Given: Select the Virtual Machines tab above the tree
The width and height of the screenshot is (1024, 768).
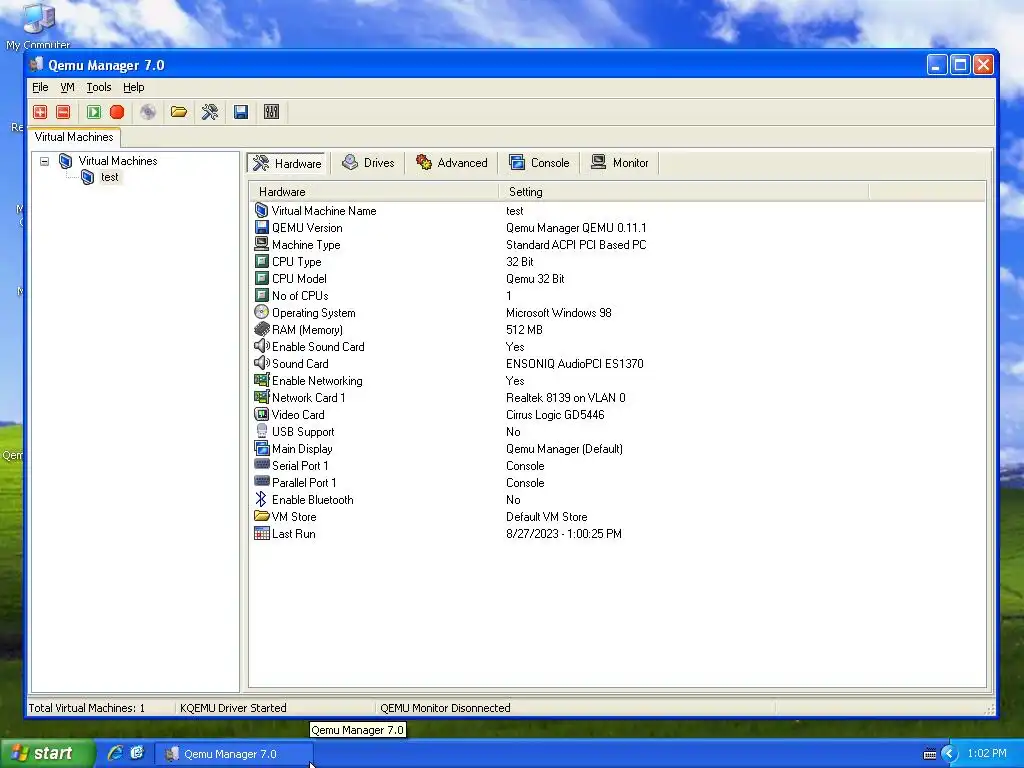Looking at the screenshot, I should 74,137.
